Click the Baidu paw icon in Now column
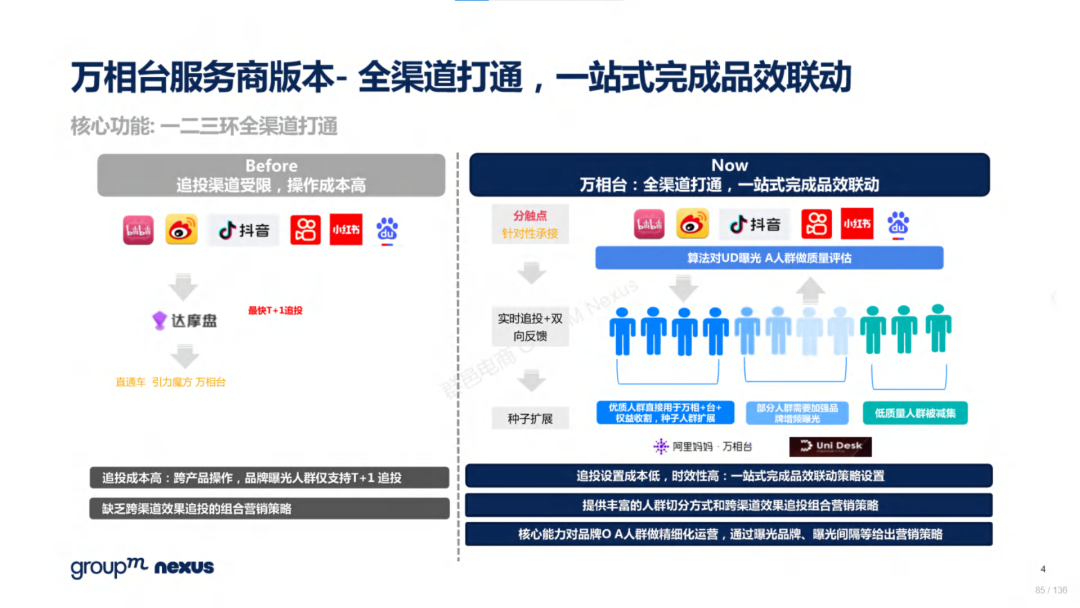This screenshot has width=1080, height=608. click(x=898, y=224)
